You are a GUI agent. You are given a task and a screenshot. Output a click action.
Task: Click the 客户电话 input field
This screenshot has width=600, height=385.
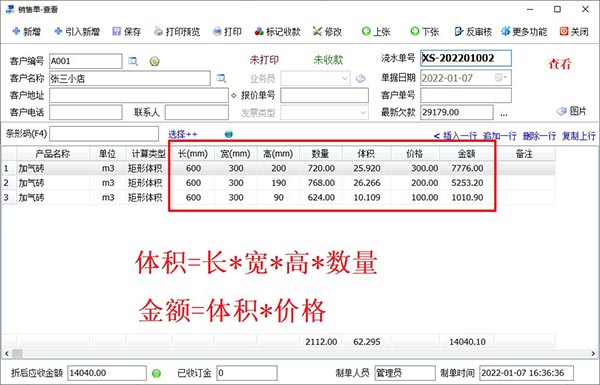click(x=86, y=113)
